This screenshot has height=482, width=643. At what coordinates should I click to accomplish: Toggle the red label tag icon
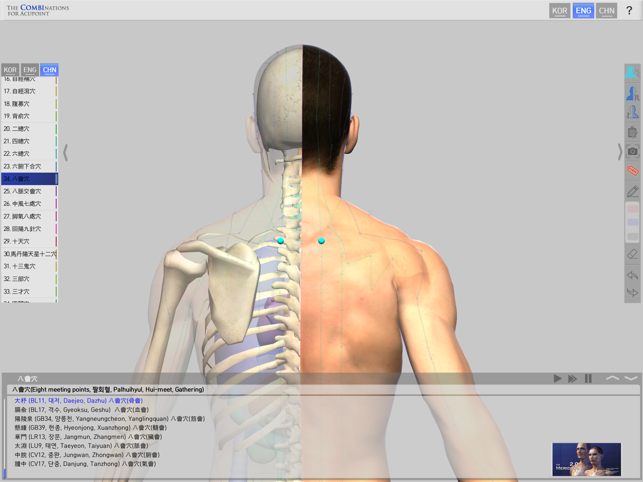[x=632, y=170]
